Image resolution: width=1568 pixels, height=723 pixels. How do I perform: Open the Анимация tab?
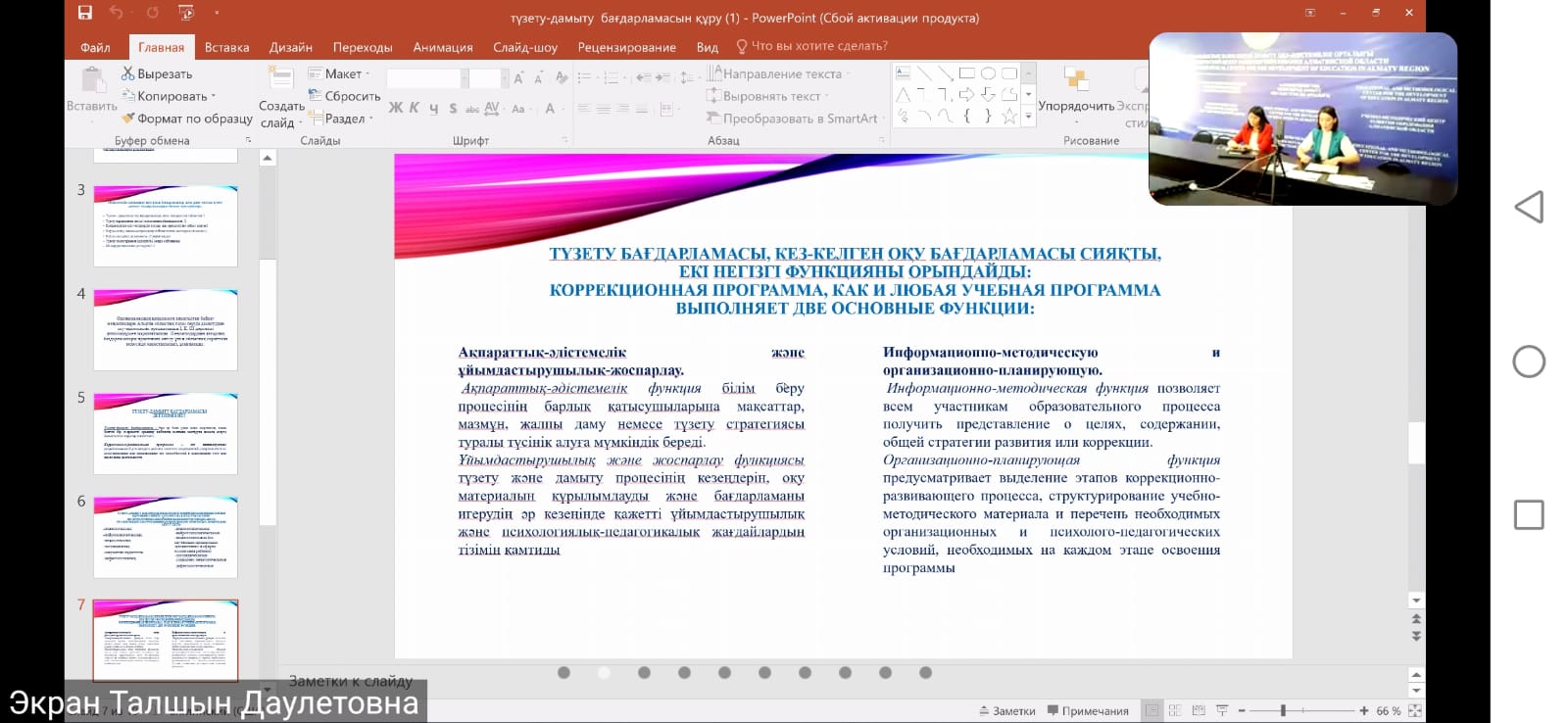(x=443, y=47)
